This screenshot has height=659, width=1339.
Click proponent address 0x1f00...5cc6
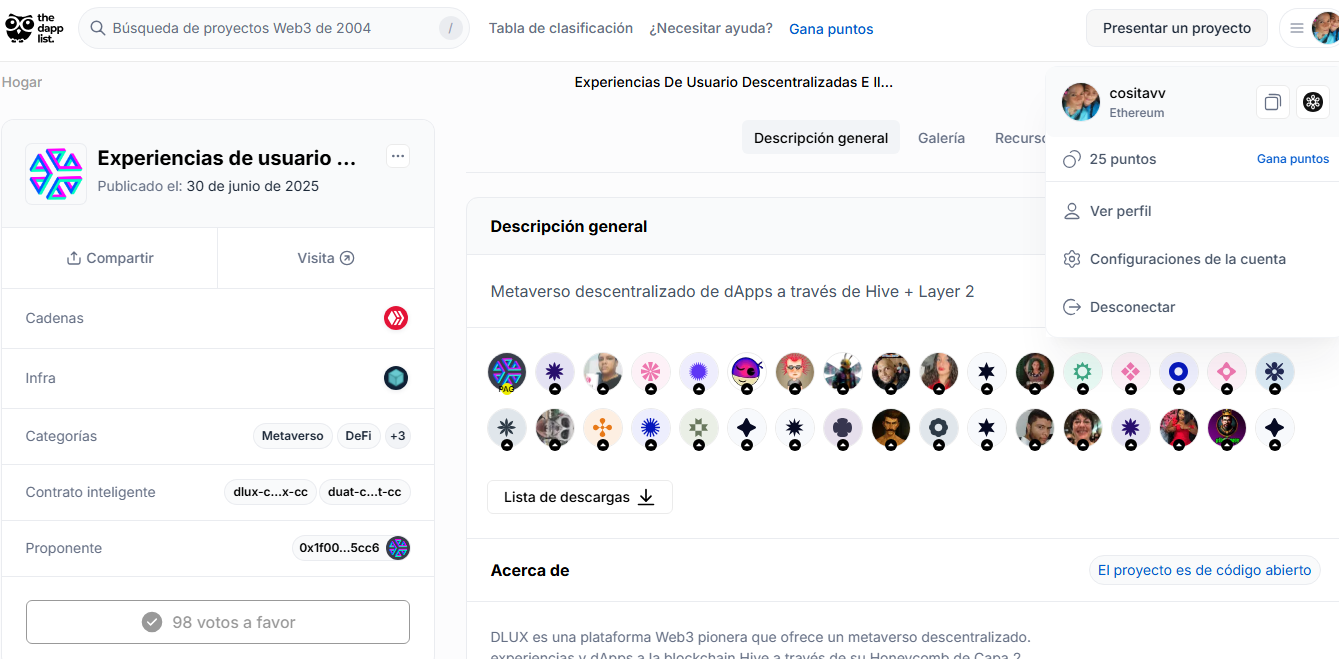[340, 548]
